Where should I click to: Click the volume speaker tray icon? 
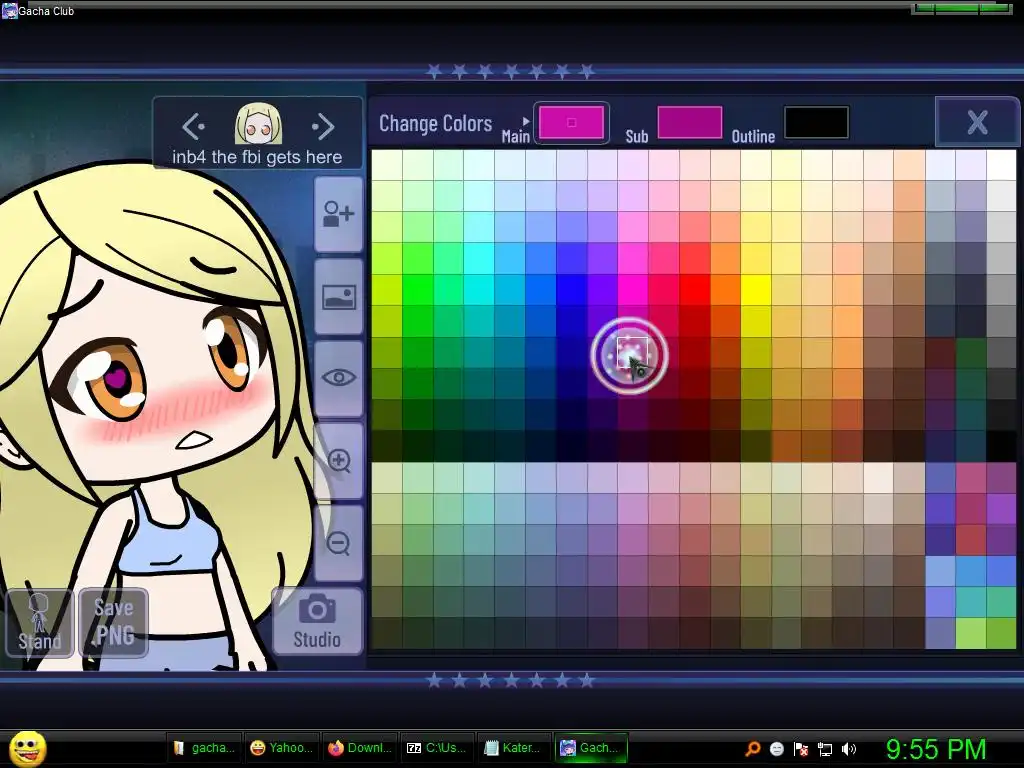[x=849, y=749]
